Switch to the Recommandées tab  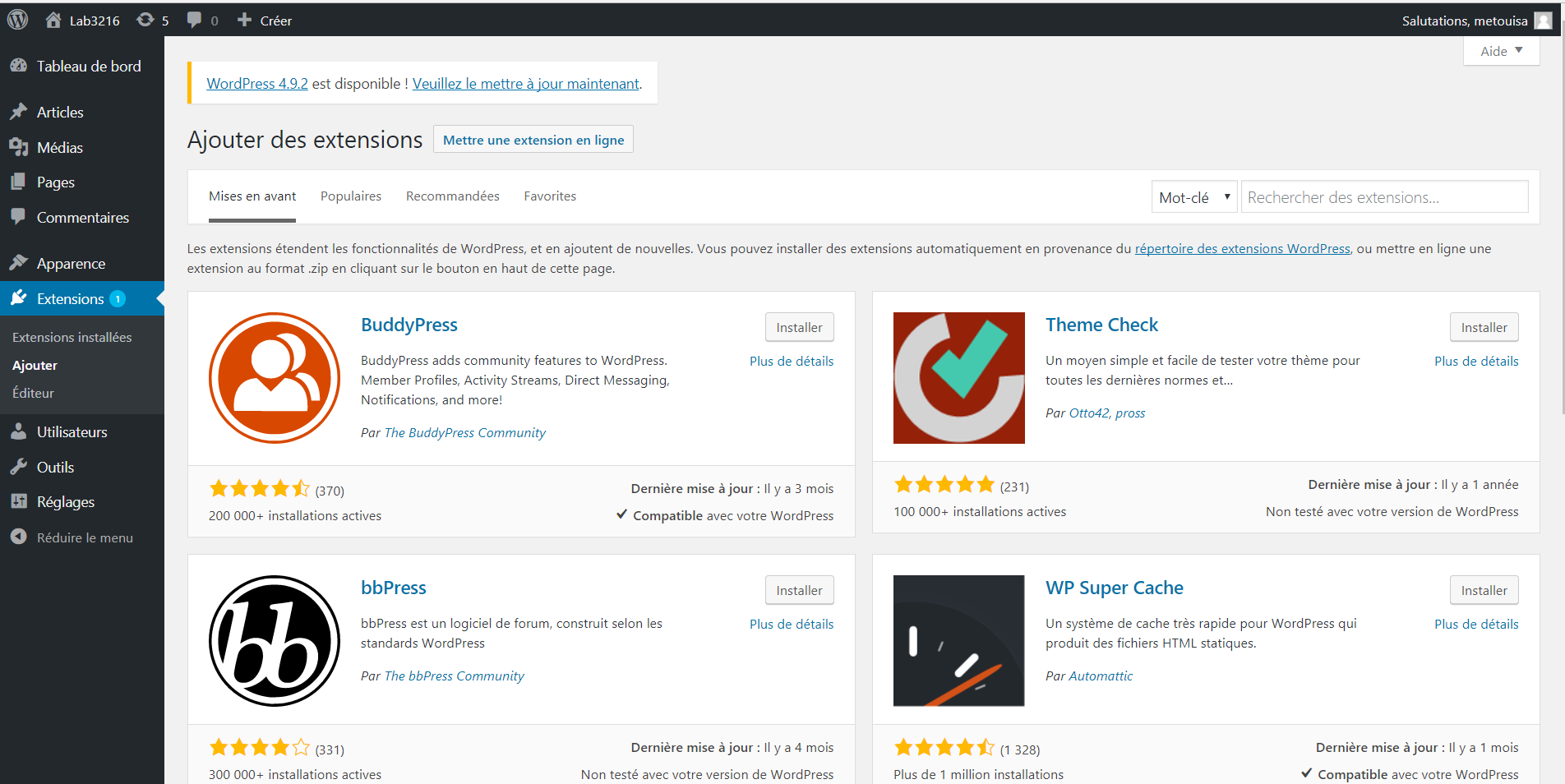tap(452, 196)
